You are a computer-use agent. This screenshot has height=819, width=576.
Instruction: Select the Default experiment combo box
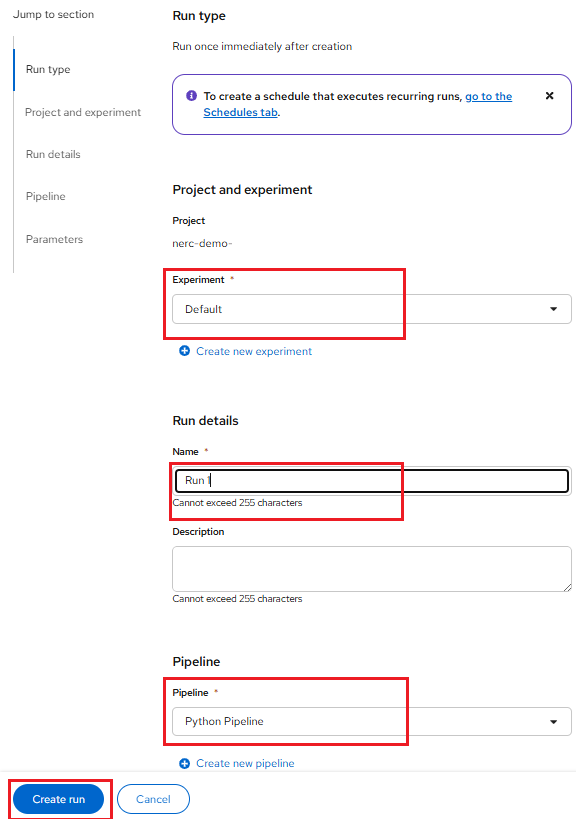(372, 309)
